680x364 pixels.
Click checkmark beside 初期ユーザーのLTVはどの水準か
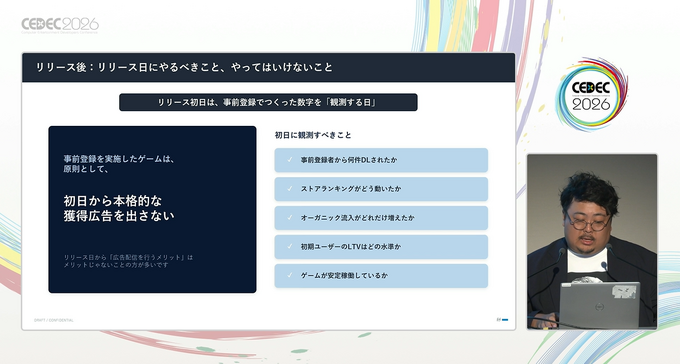coord(290,246)
